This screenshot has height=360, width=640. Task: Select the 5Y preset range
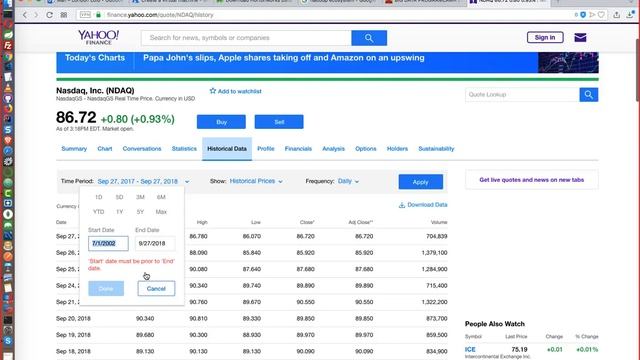(x=140, y=212)
